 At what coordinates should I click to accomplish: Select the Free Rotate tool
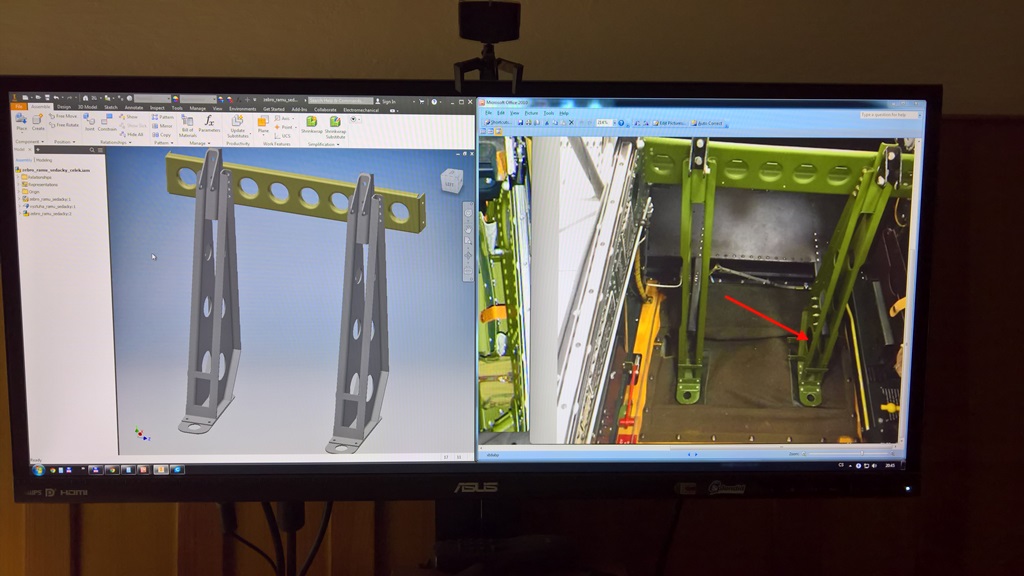64,125
